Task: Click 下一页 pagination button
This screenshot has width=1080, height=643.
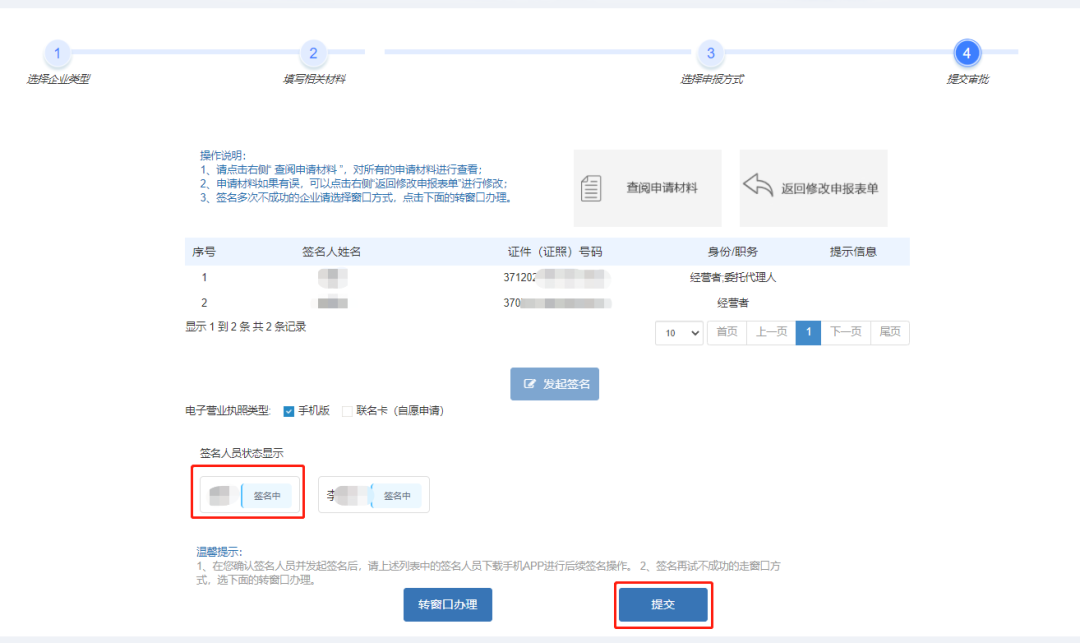Action: coord(846,332)
